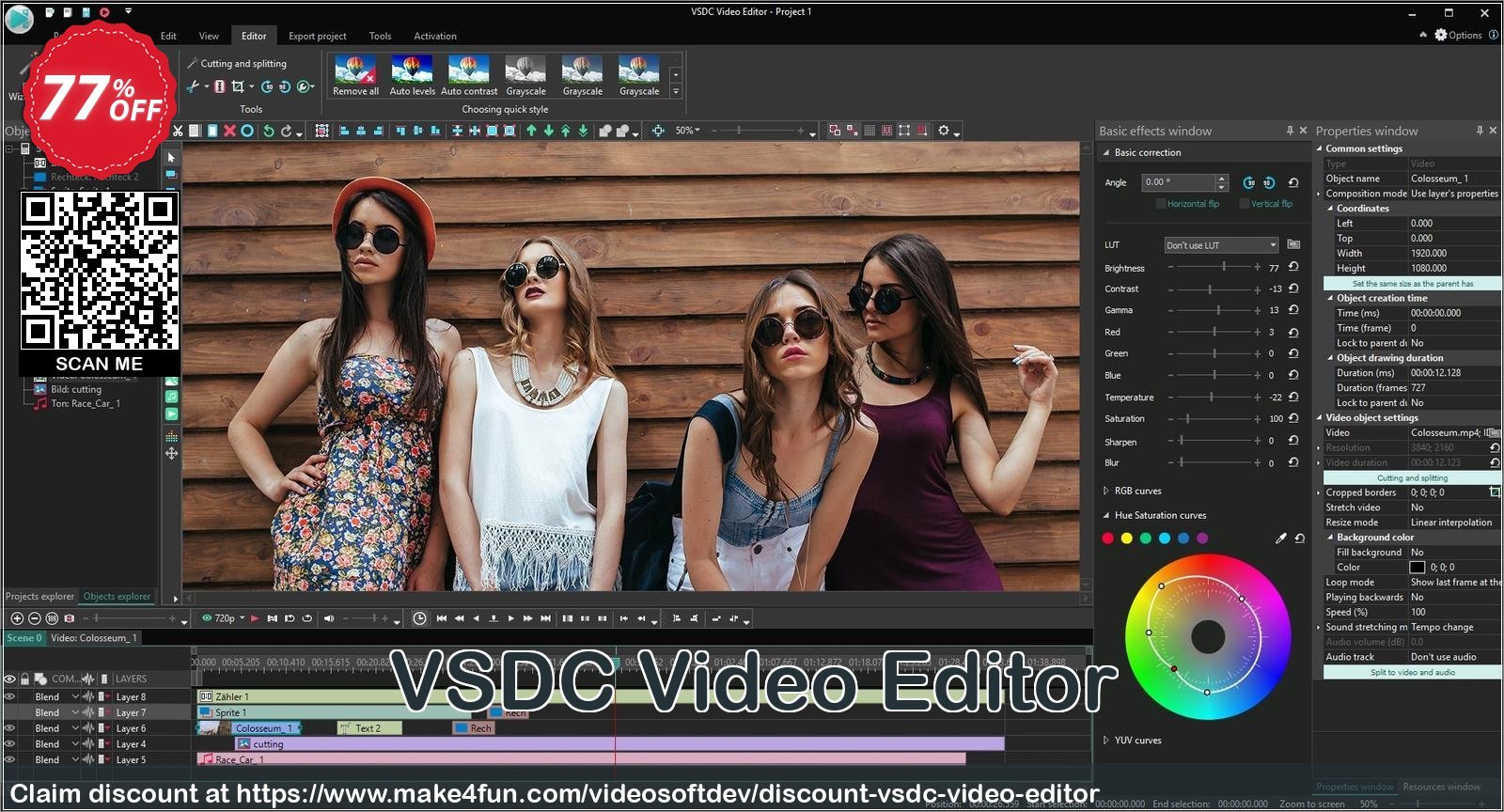Toggle all layers visibility in timeline header
This screenshot has width=1504, height=812.
coord(10,679)
